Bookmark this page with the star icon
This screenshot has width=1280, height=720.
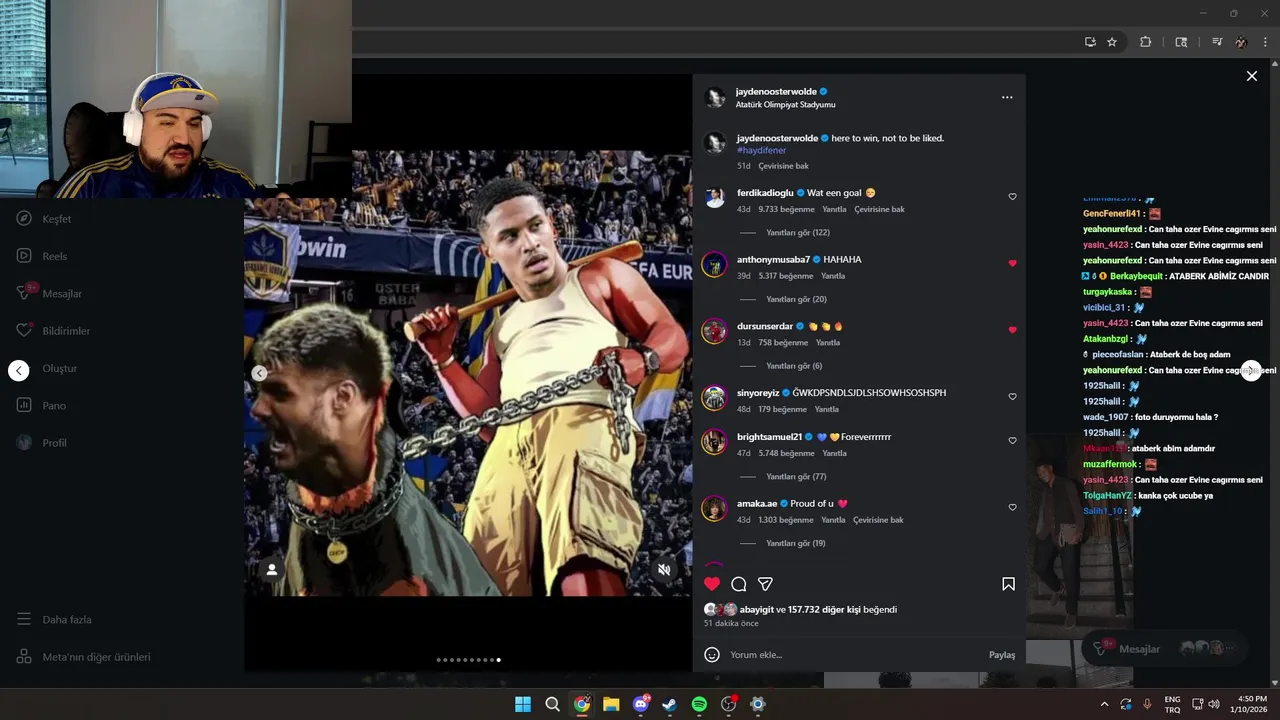click(x=1112, y=42)
